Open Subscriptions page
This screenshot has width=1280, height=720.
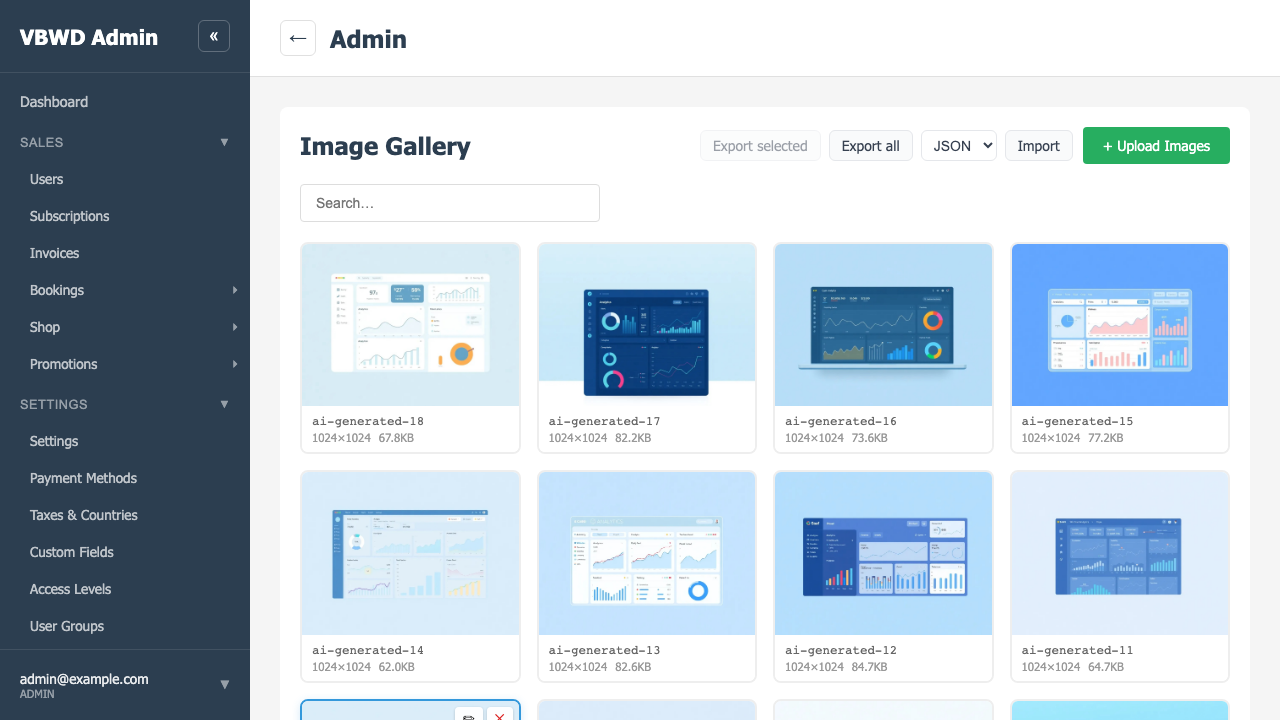(x=125, y=216)
